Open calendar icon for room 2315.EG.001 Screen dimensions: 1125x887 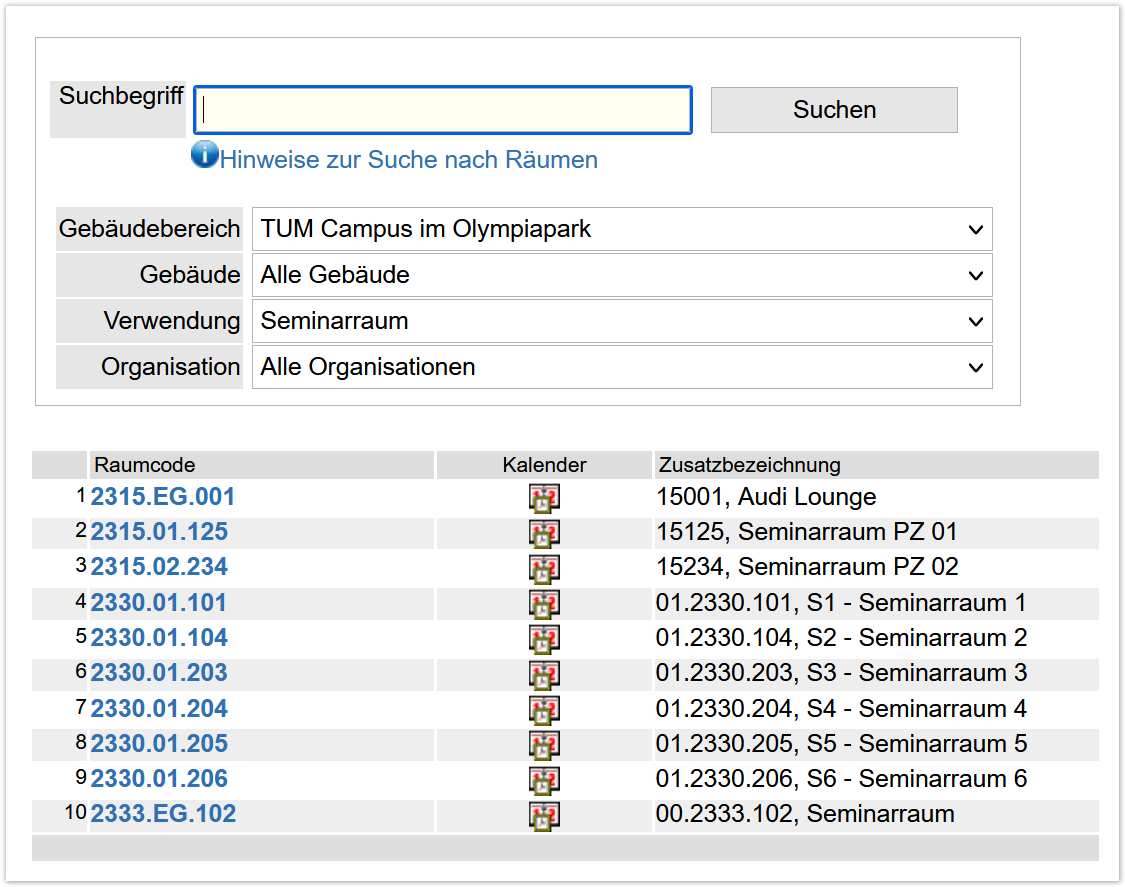[x=544, y=498]
